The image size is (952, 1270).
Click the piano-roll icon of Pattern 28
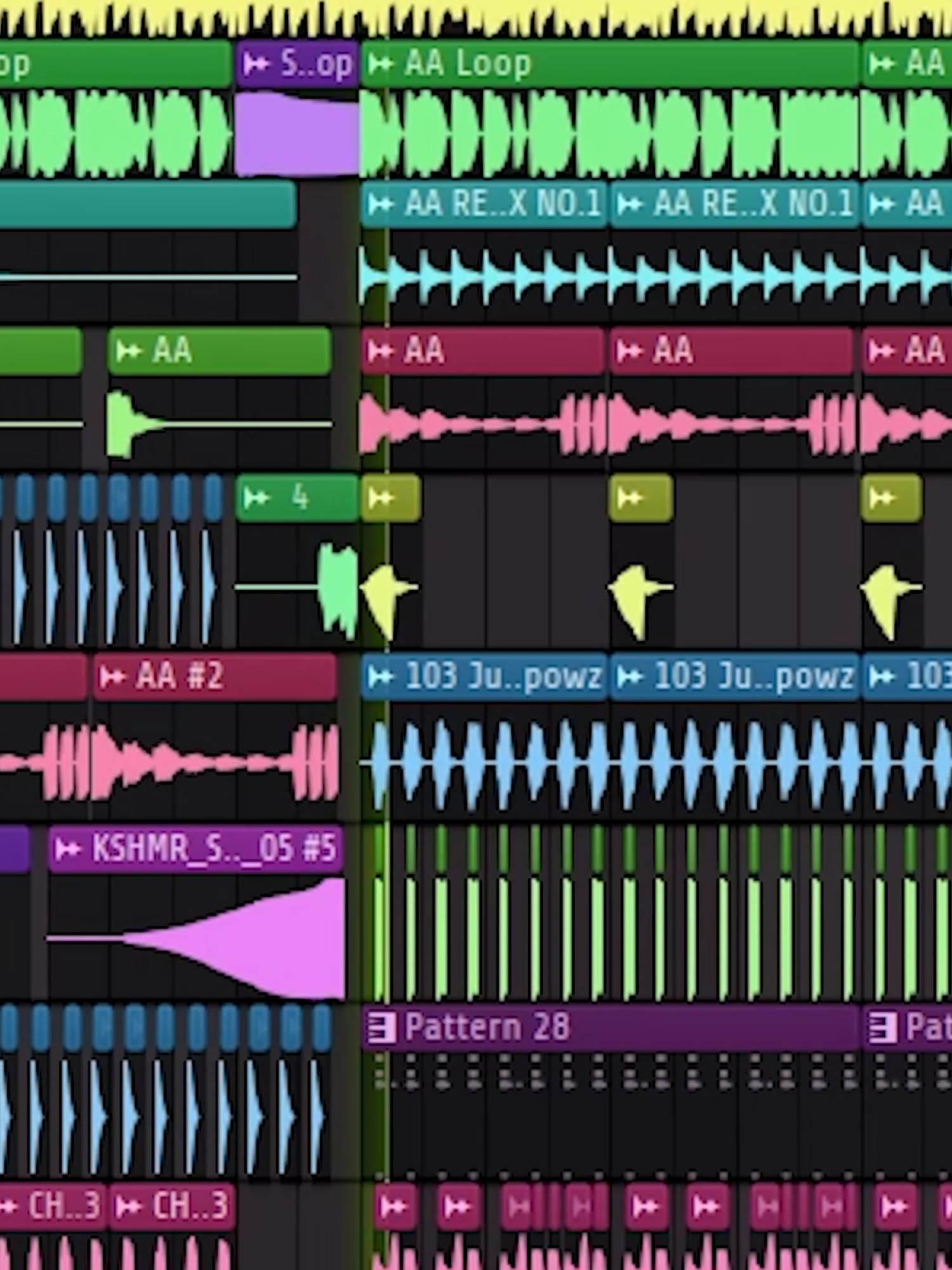tap(381, 1027)
